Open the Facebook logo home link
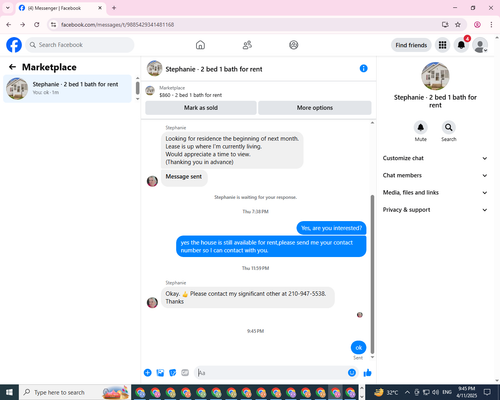Viewport: 500px width, 400px height. (14, 45)
